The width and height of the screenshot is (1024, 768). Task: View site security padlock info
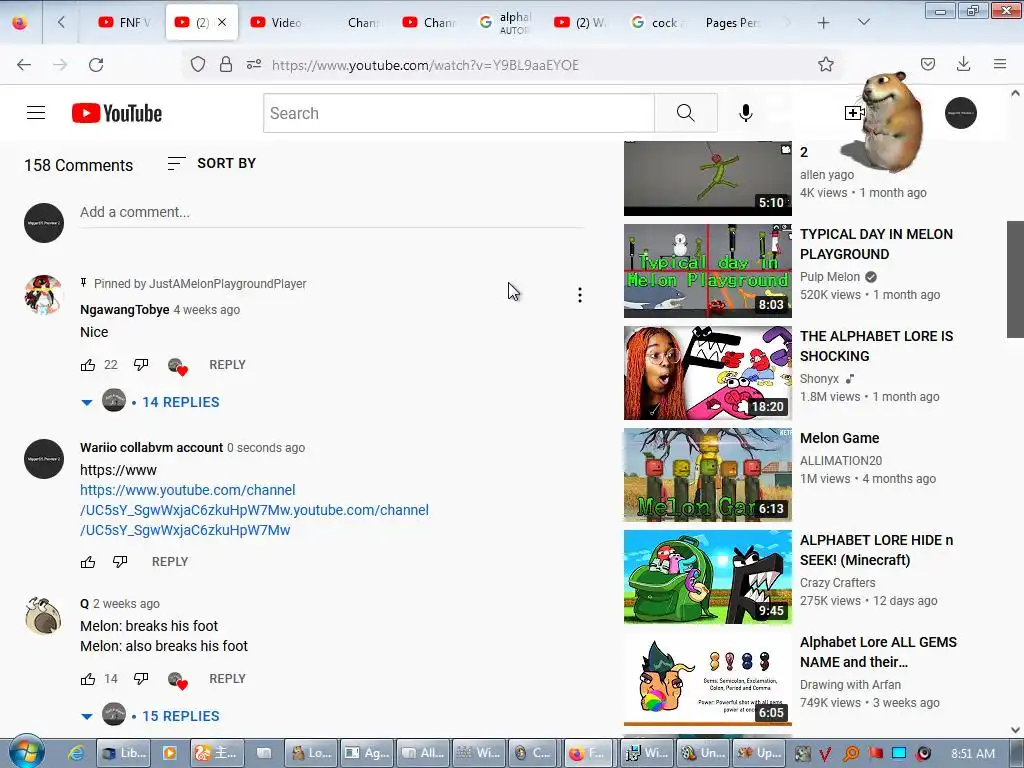[x=226, y=64]
